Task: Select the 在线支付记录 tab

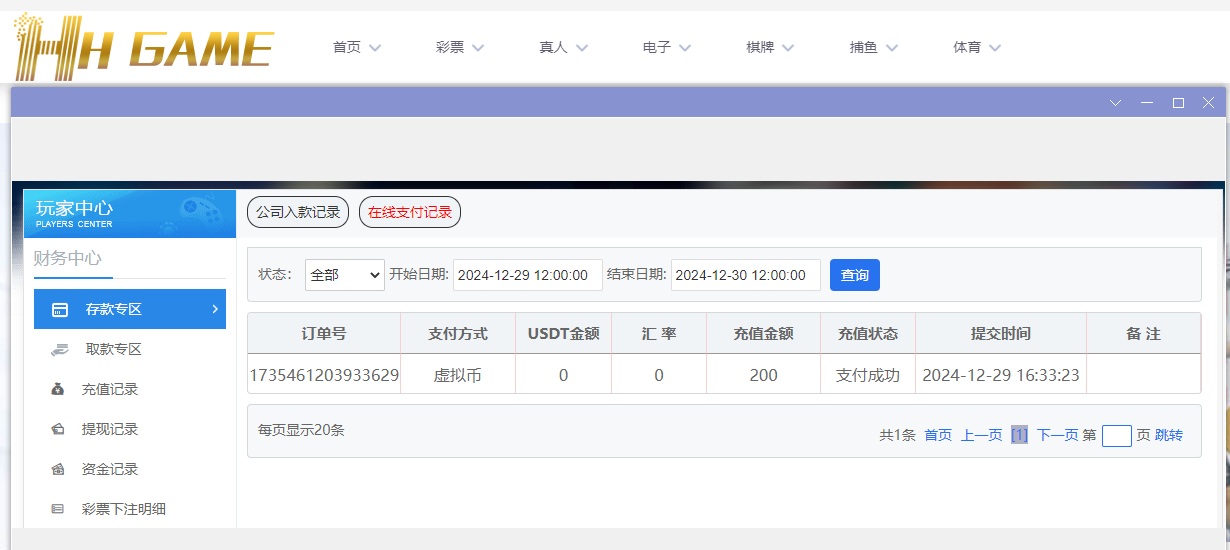Action: (410, 212)
